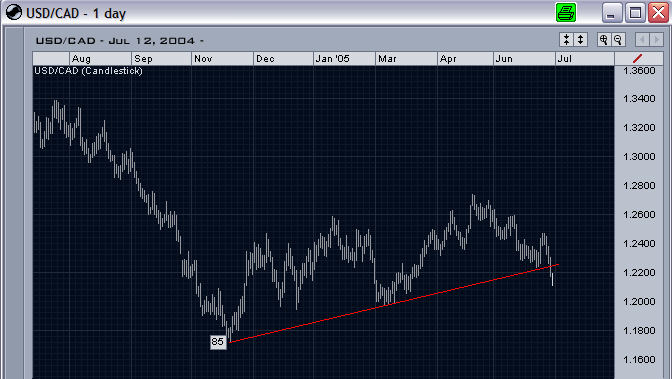The width and height of the screenshot is (672, 379).
Task: Click the USD/CAD - Jul 12, 2004 header
Action: coord(120,41)
